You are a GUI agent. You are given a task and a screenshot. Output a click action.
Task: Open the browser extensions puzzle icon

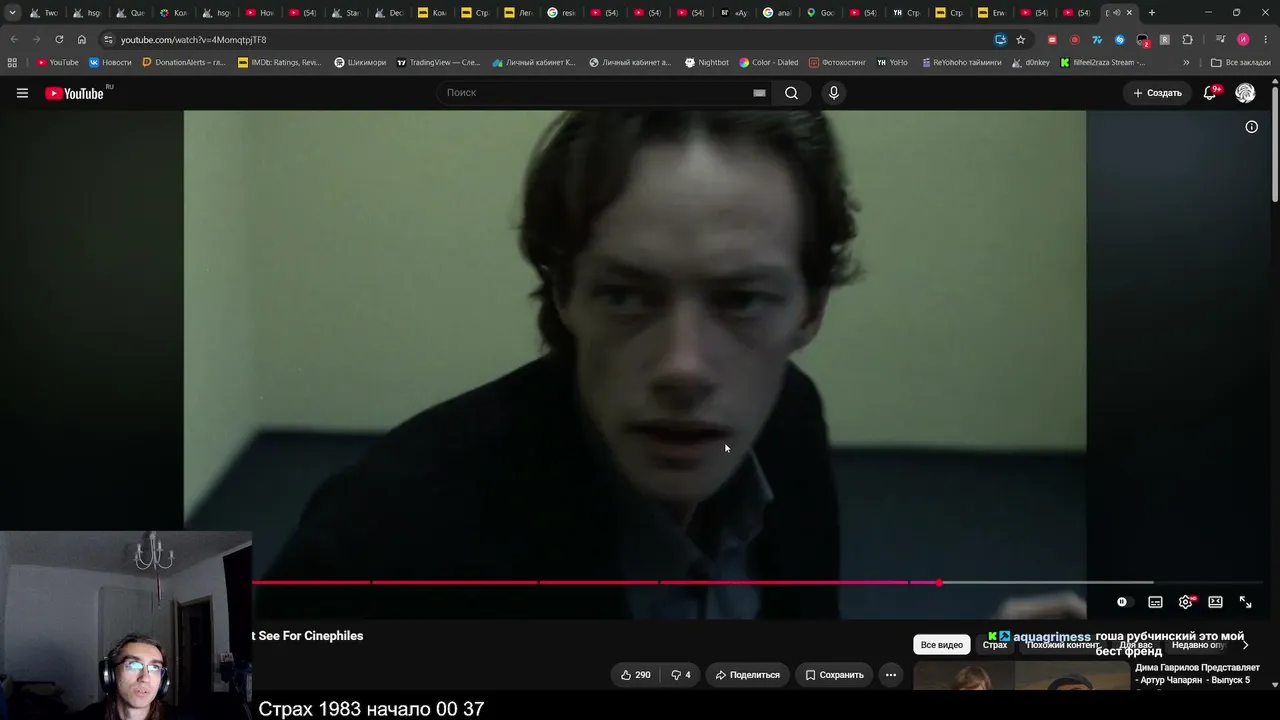point(1187,40)
